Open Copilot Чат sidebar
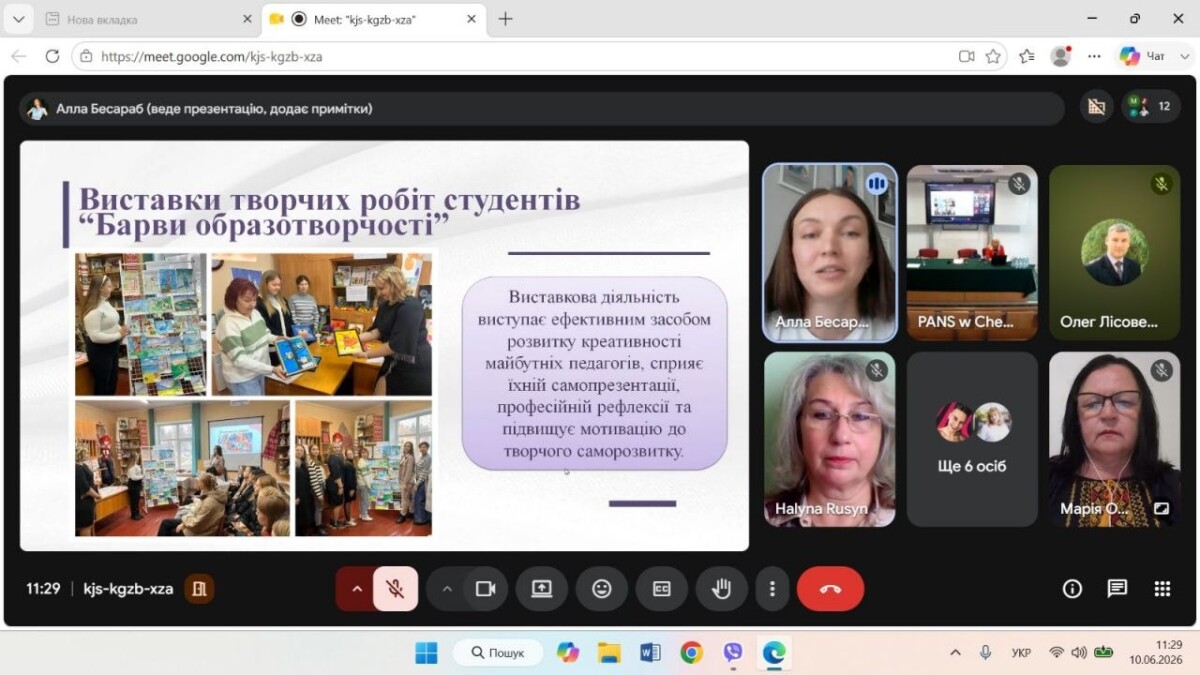 click(x=1144, y=56)
